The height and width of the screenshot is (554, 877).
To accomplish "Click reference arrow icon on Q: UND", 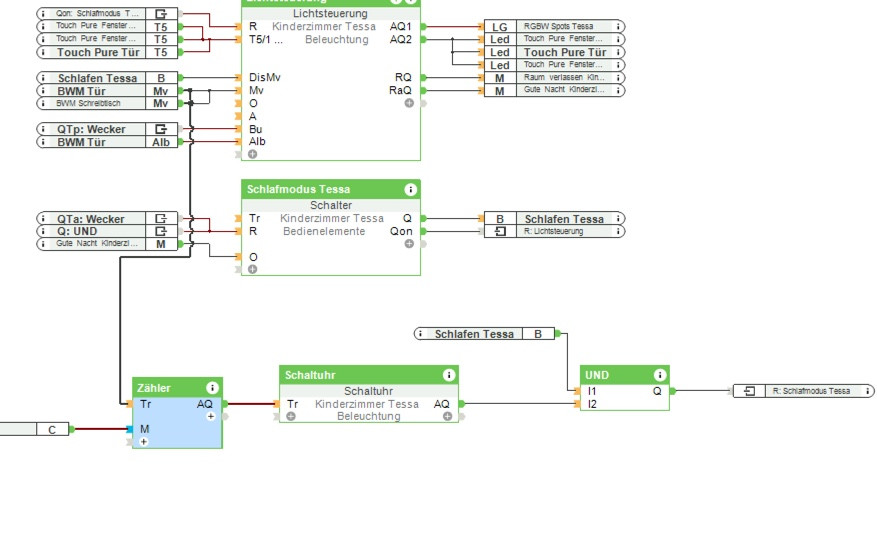I will (x=161, y=231).
